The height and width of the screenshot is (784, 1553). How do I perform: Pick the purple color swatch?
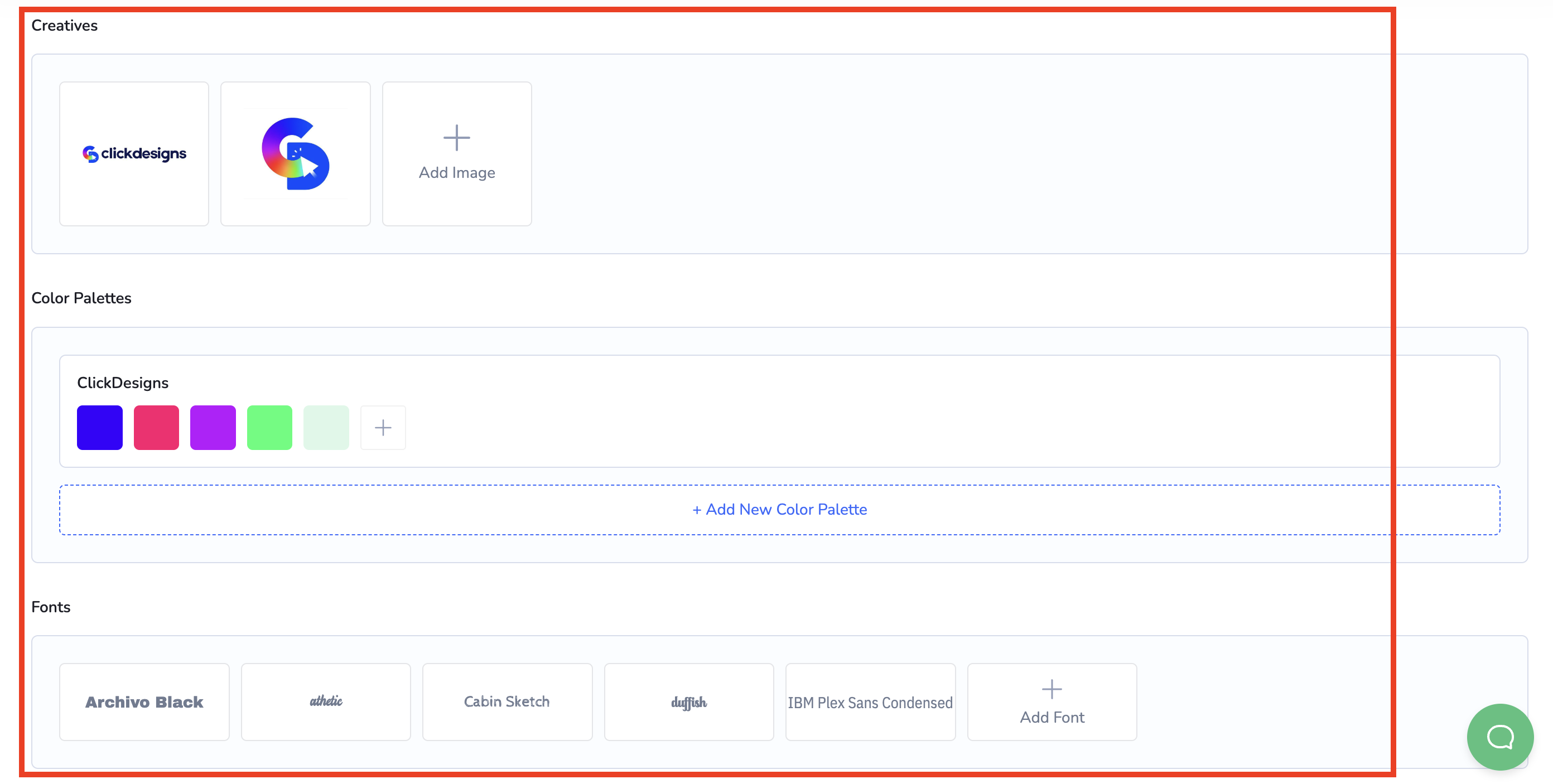(x=213, y=427)
